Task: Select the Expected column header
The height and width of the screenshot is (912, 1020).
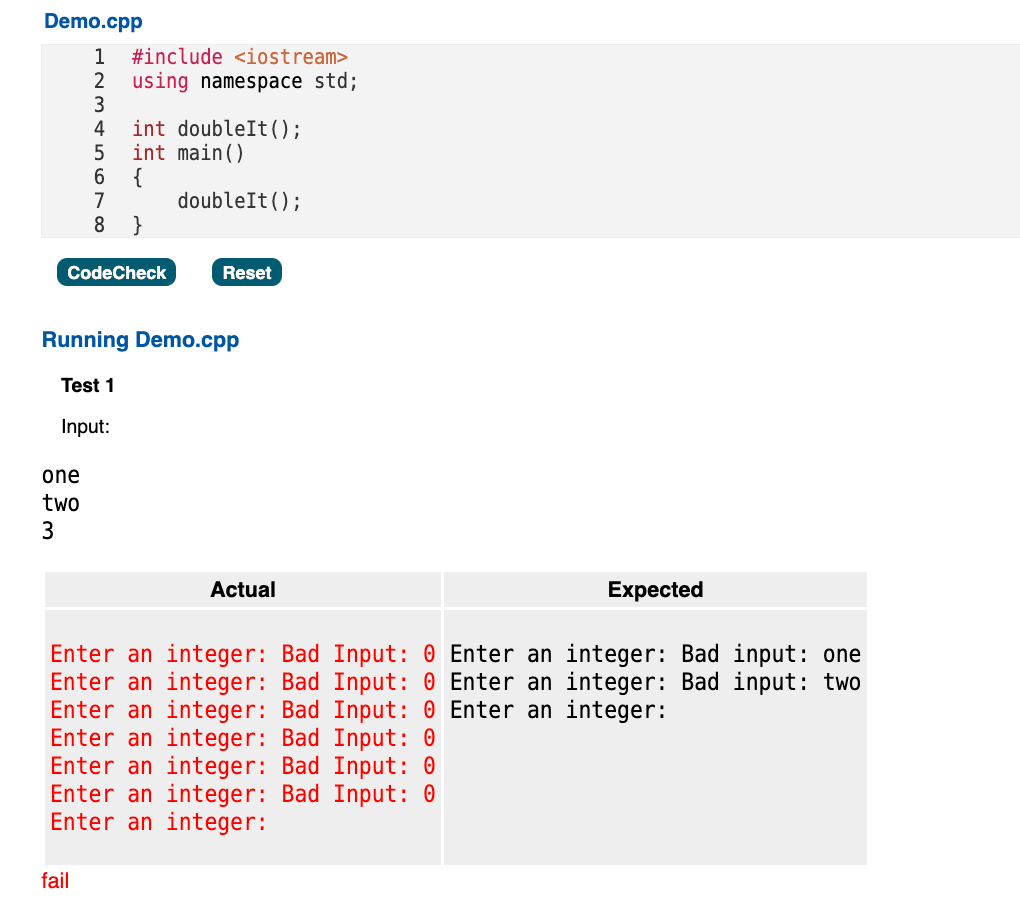Action: click(654, 589)
